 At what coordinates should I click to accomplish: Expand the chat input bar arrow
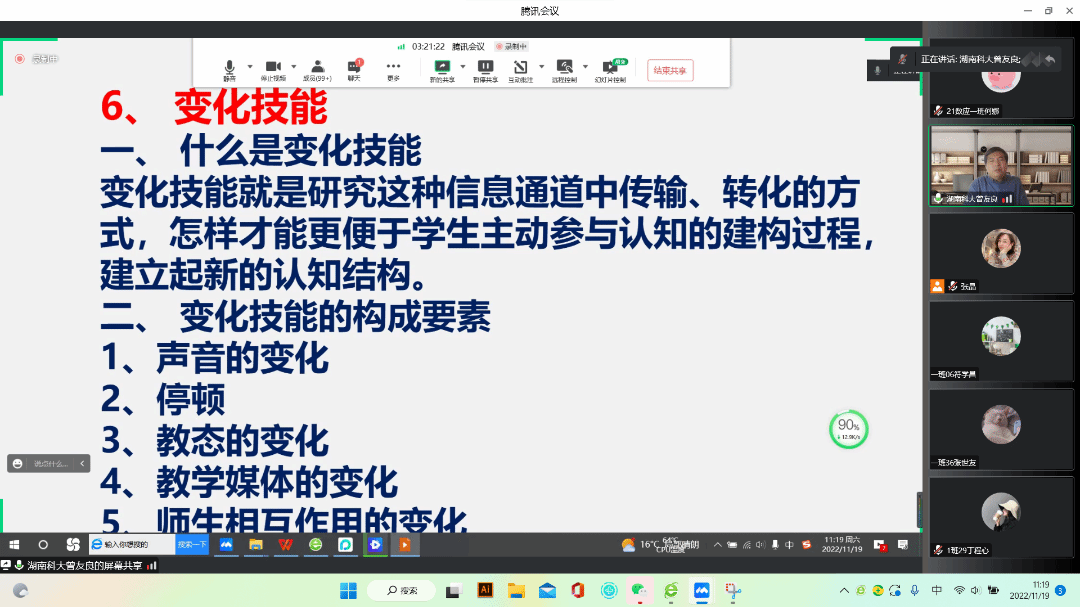tap(83, 464)
